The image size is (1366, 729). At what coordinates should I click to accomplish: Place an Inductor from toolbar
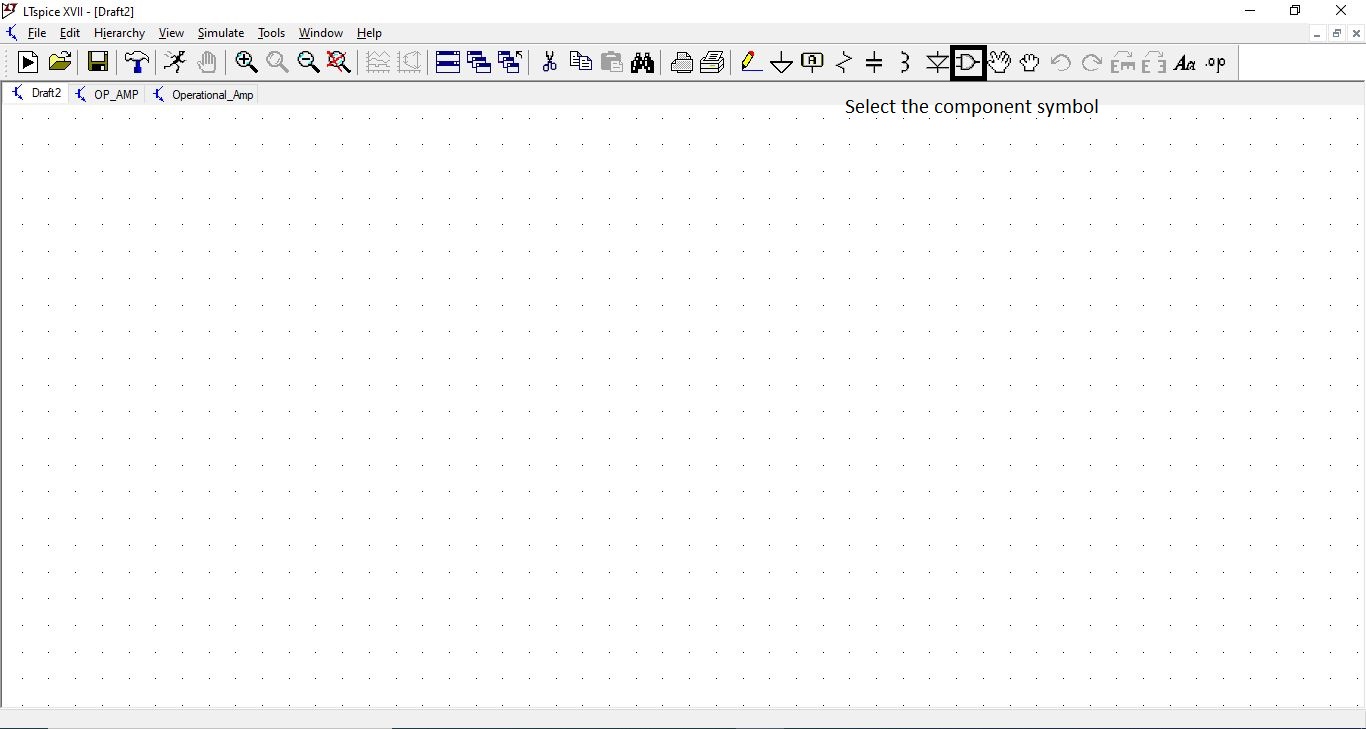coord(906,63)
